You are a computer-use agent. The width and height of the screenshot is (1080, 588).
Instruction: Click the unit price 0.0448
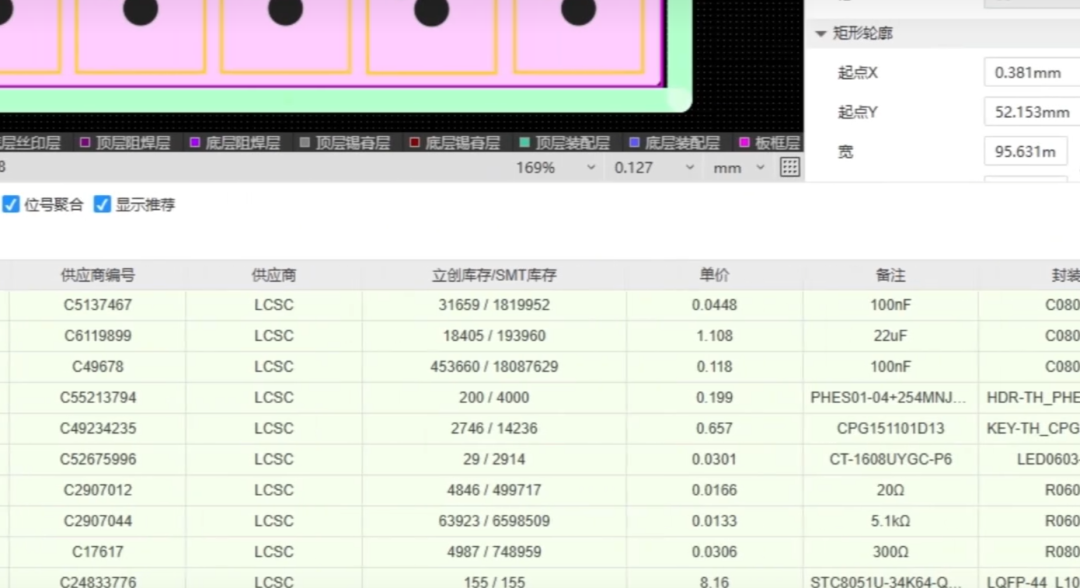point(714,305)
